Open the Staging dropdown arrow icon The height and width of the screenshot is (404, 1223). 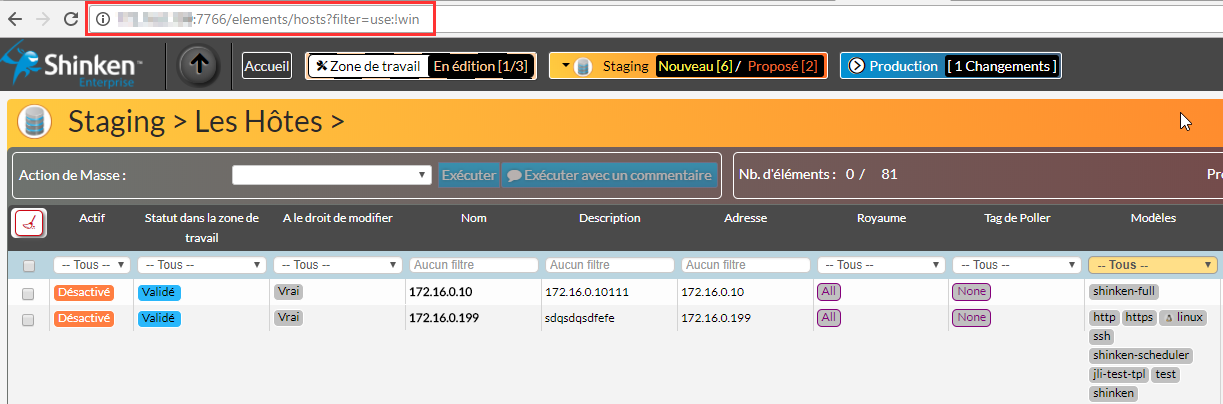pyautogui.click(x=565, y=66)
